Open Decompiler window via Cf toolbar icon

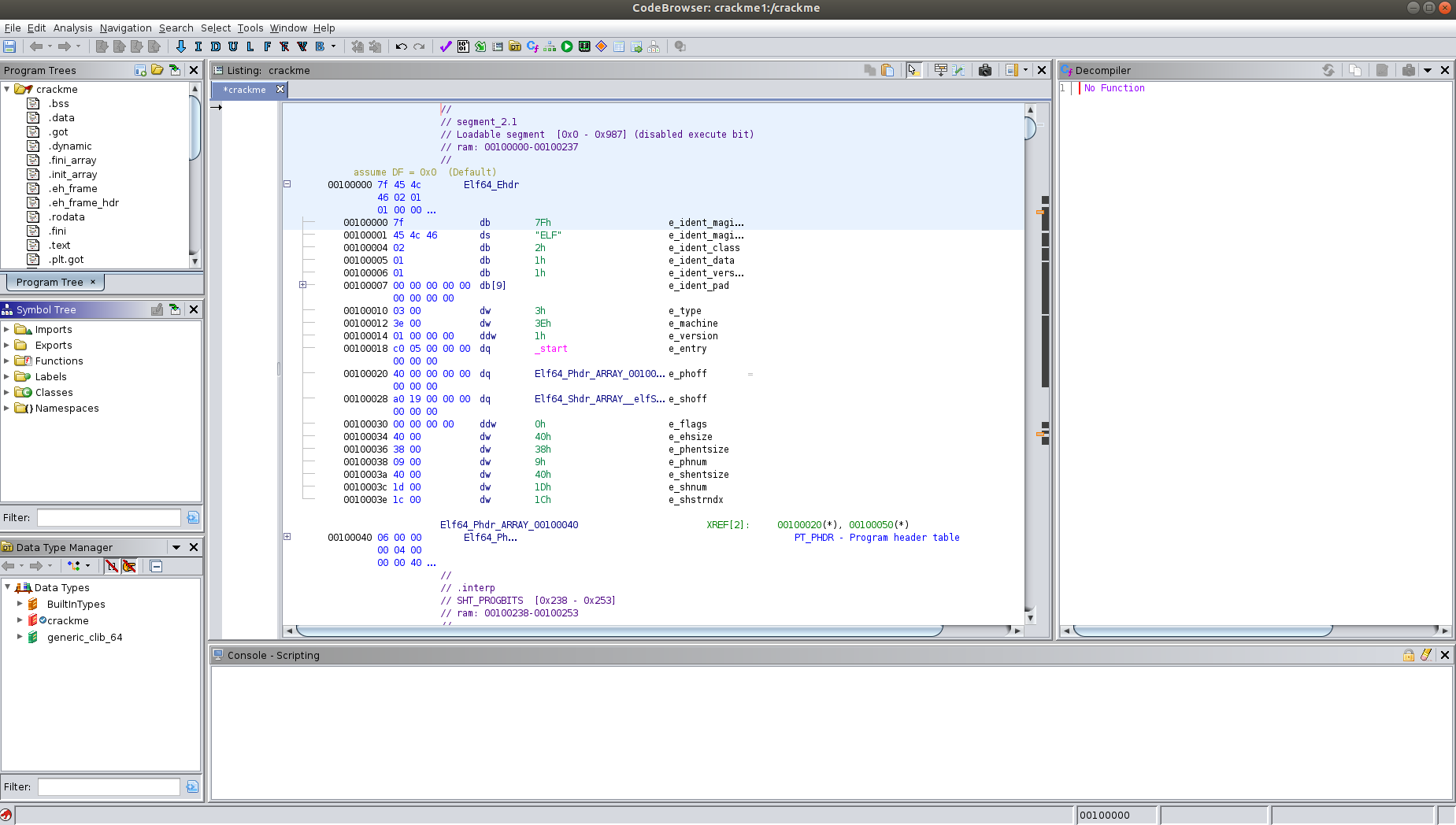(x=532, y=46)
